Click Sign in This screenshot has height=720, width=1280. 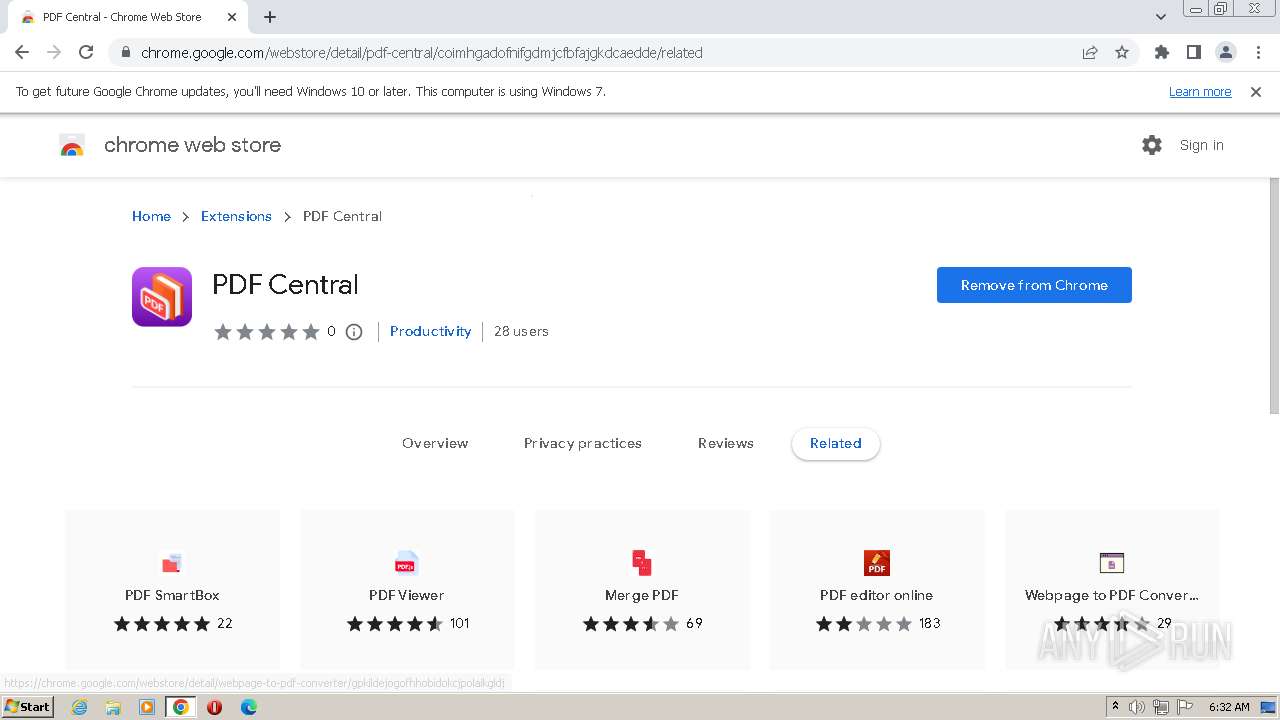click(x=1201, y=145)
